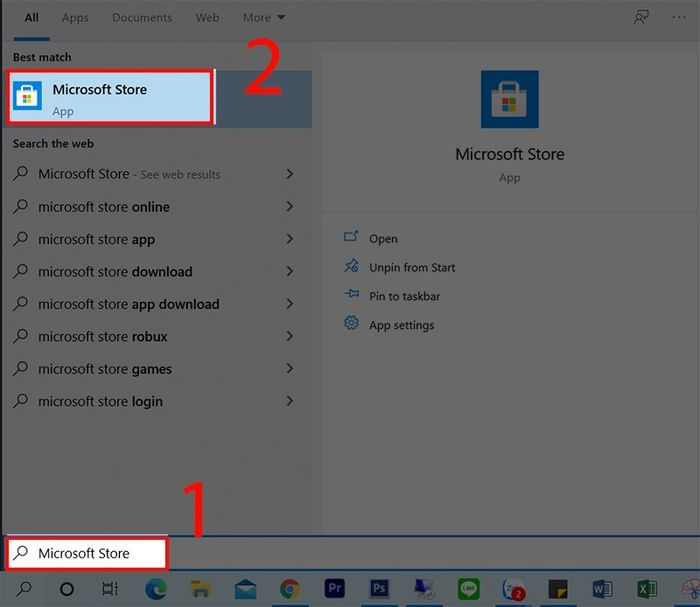This screenshot has height=607, width=700.
Task: Click the App settings gear icon
Action: coord(351,323)
